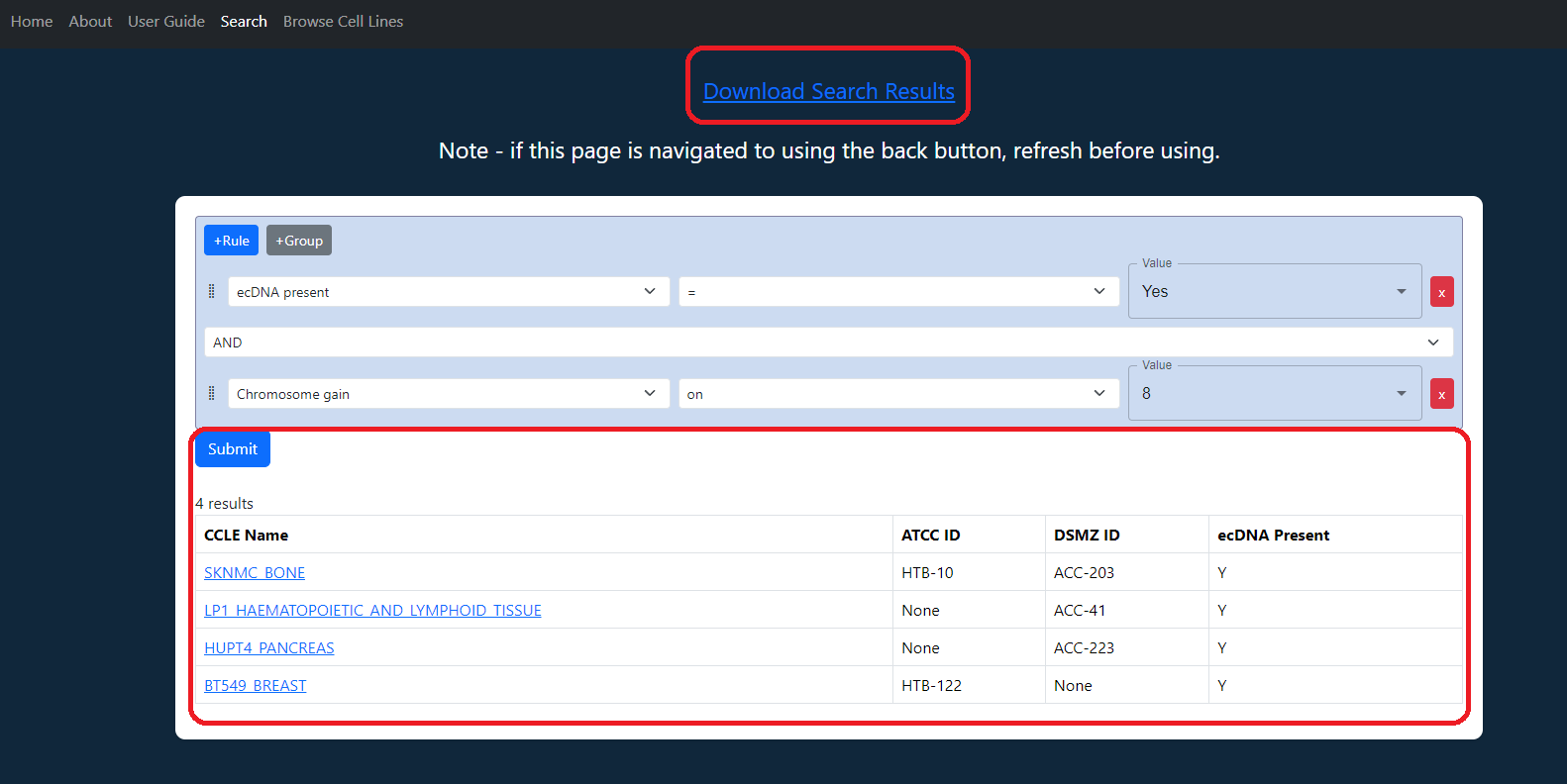
Task: Select the Search nav item
Action: (244, 21)
